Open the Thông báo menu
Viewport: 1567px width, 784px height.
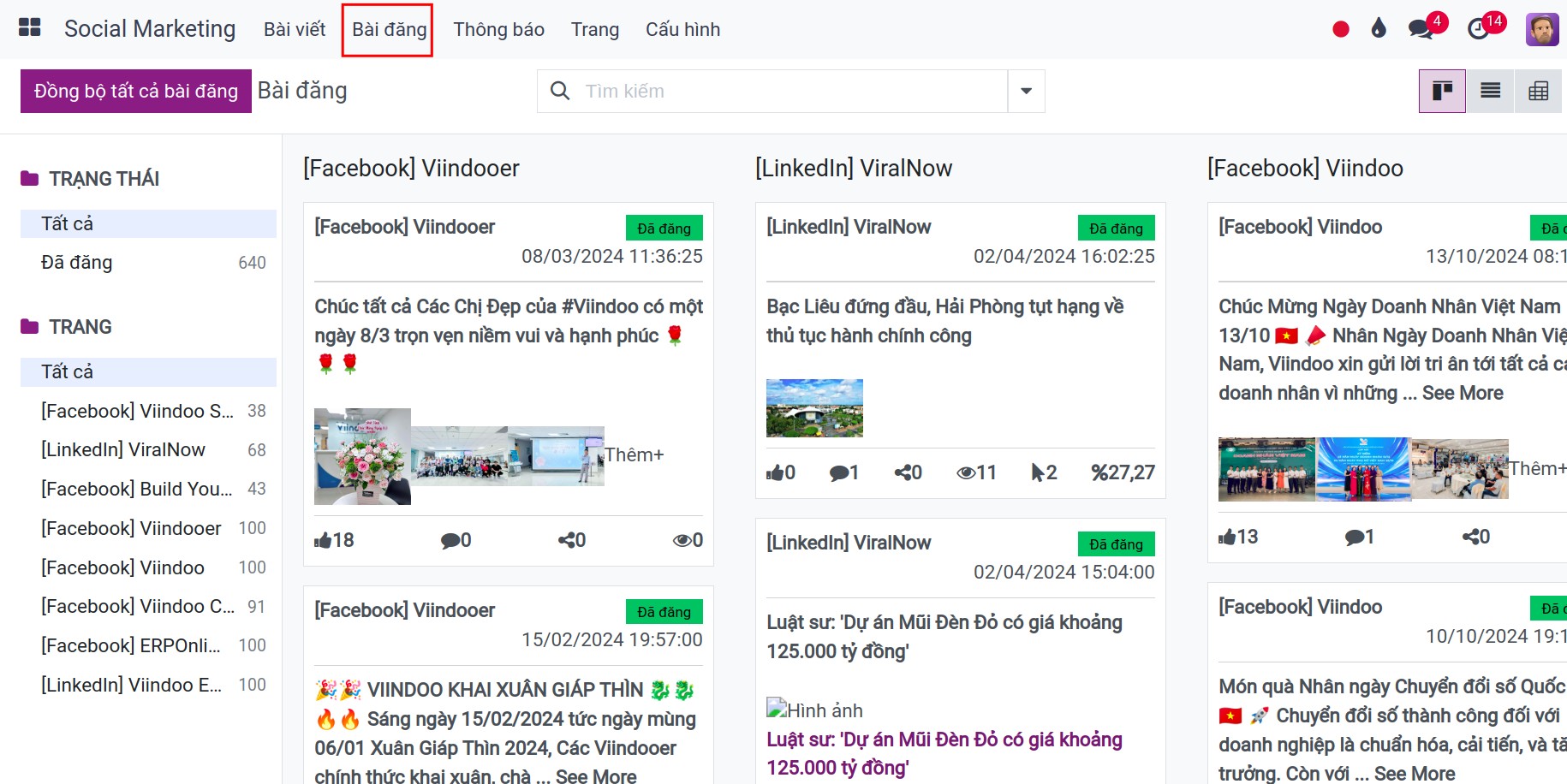498,29
